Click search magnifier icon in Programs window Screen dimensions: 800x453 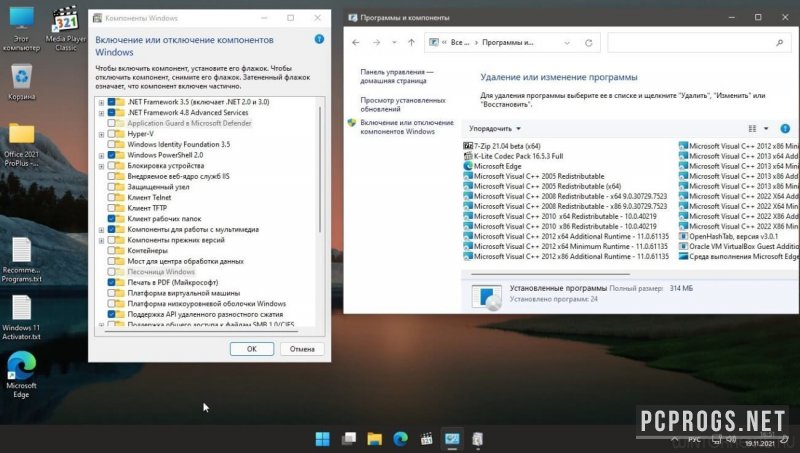[x=780, y=43]
